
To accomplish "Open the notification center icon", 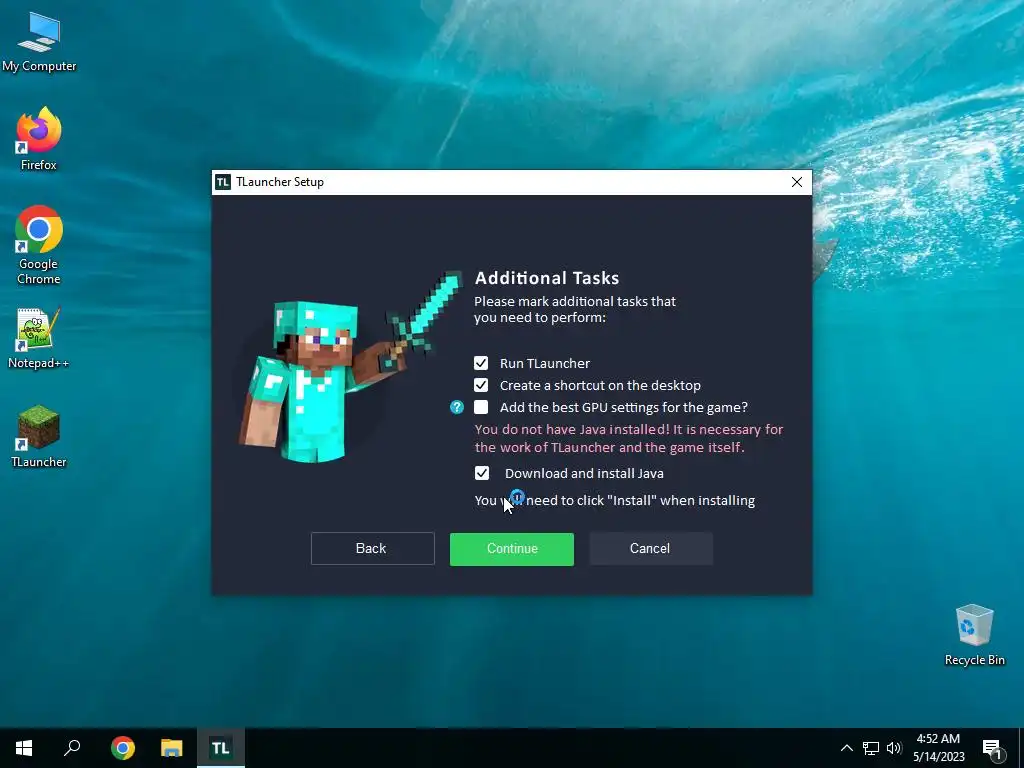I will pos(992,748).
